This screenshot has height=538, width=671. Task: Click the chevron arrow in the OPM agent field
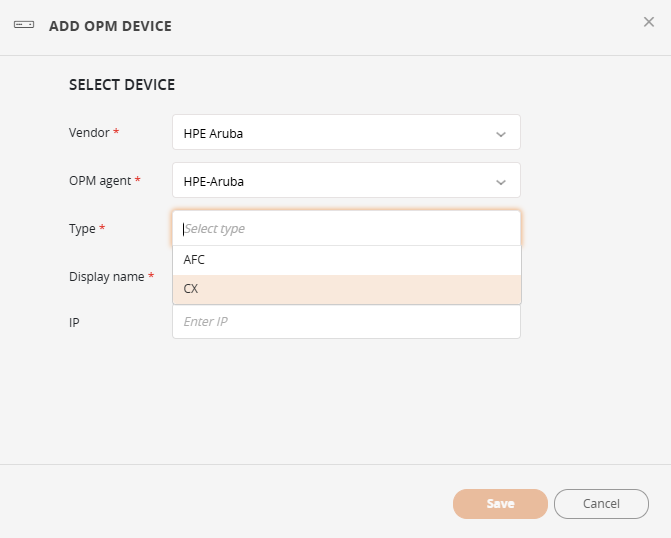pos(501,182)
